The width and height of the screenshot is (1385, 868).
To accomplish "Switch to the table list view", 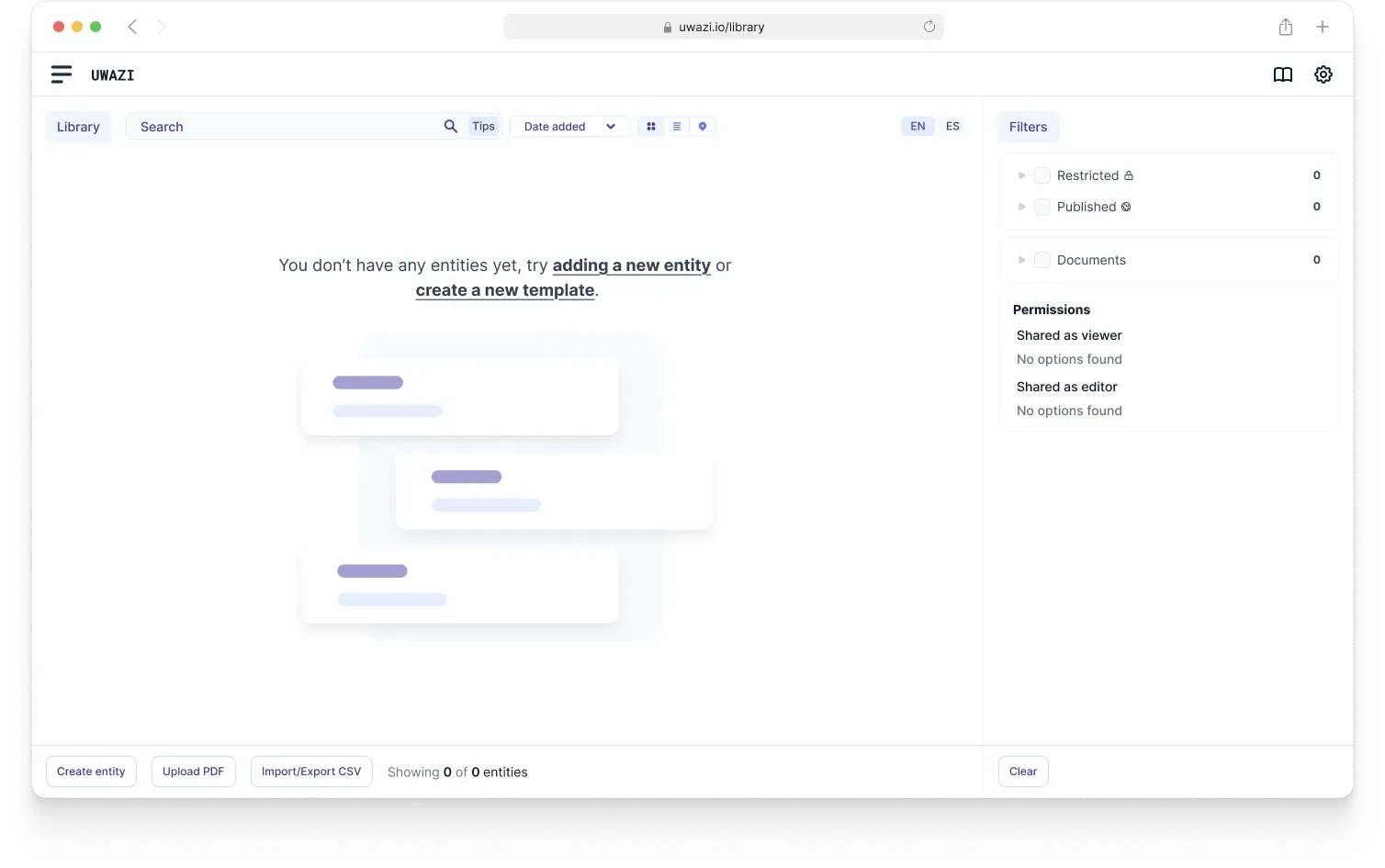I will point(676,126).
